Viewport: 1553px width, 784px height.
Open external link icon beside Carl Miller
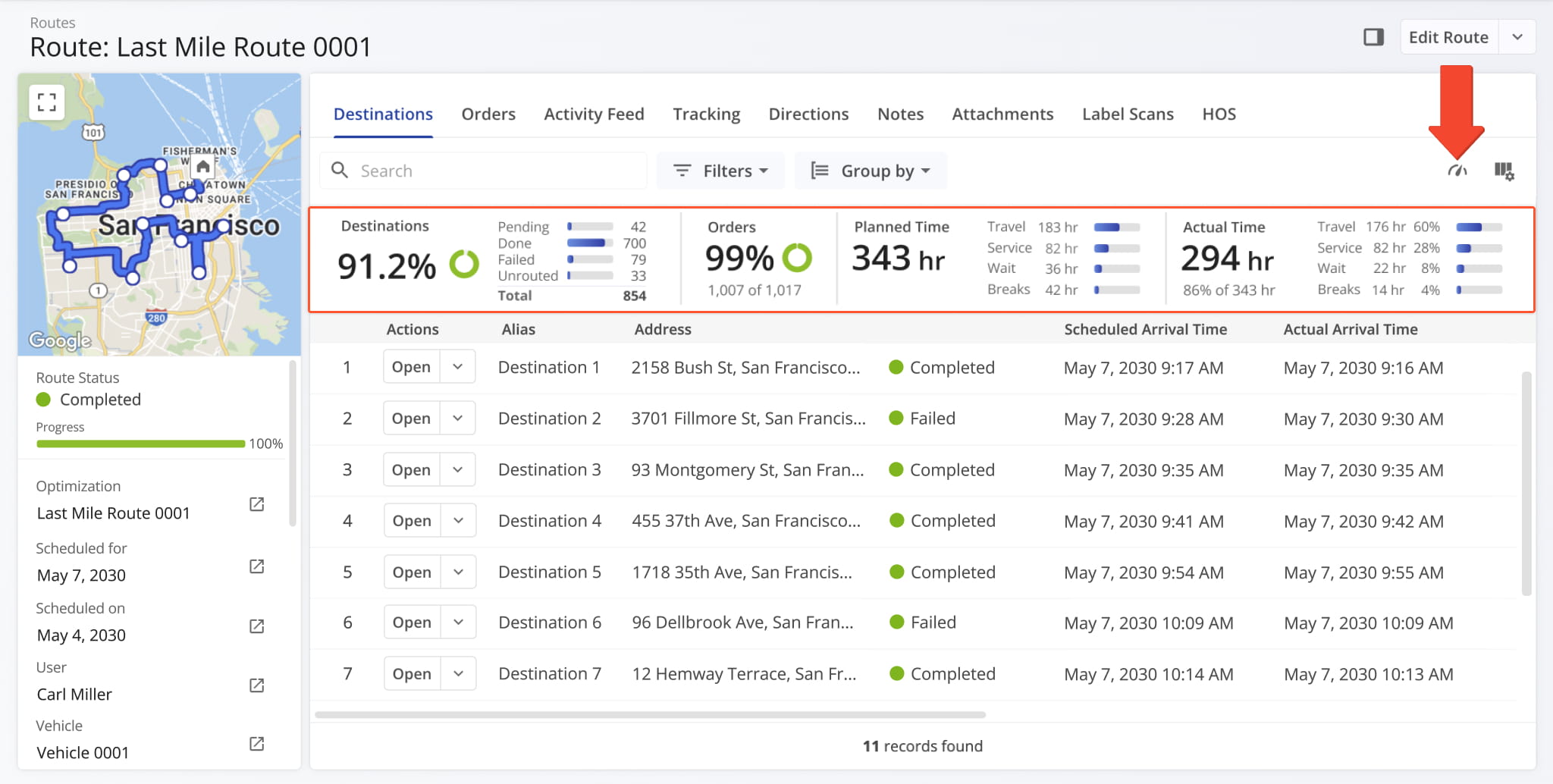point(257,685)
